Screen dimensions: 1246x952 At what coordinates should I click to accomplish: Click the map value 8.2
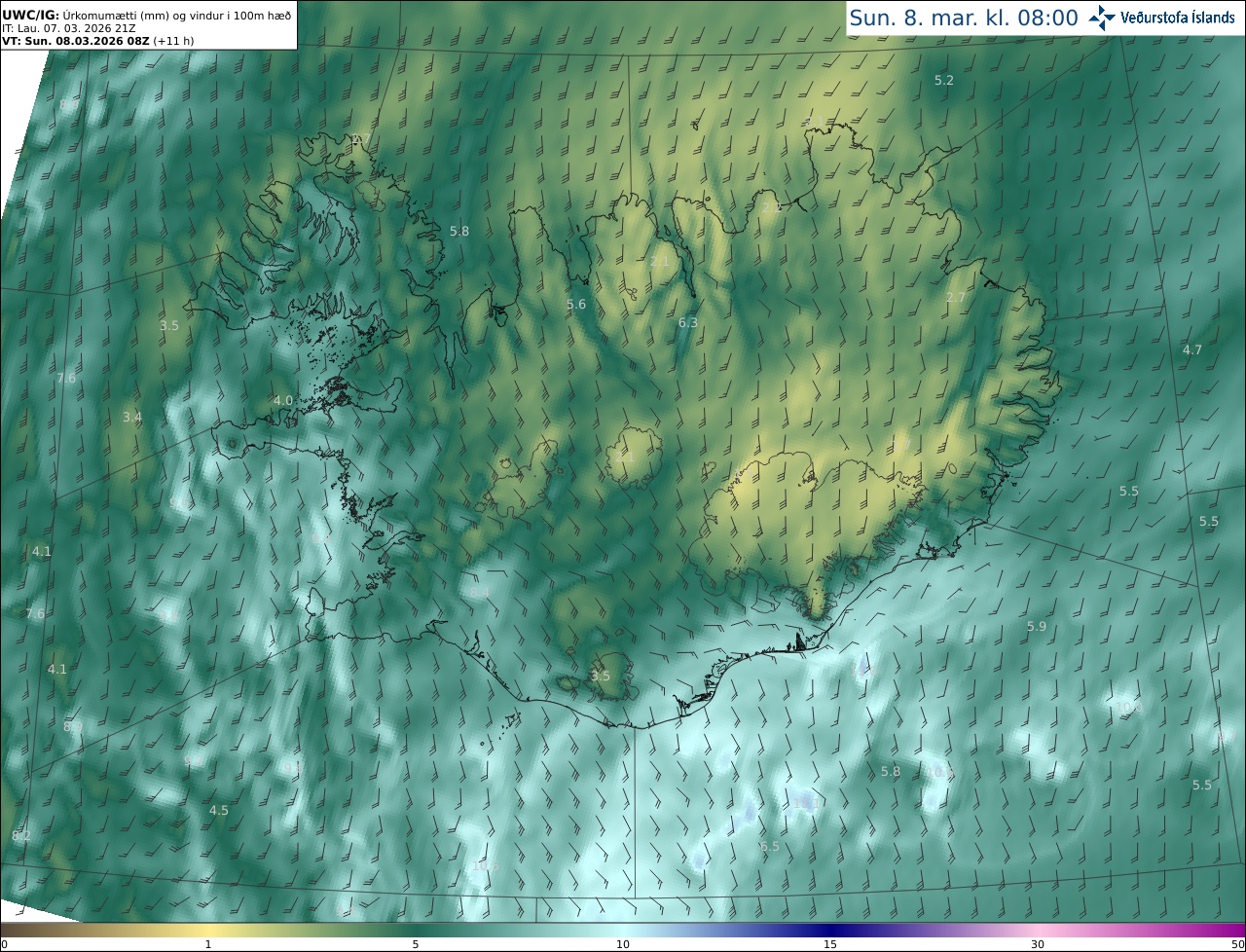pos(21,835)
